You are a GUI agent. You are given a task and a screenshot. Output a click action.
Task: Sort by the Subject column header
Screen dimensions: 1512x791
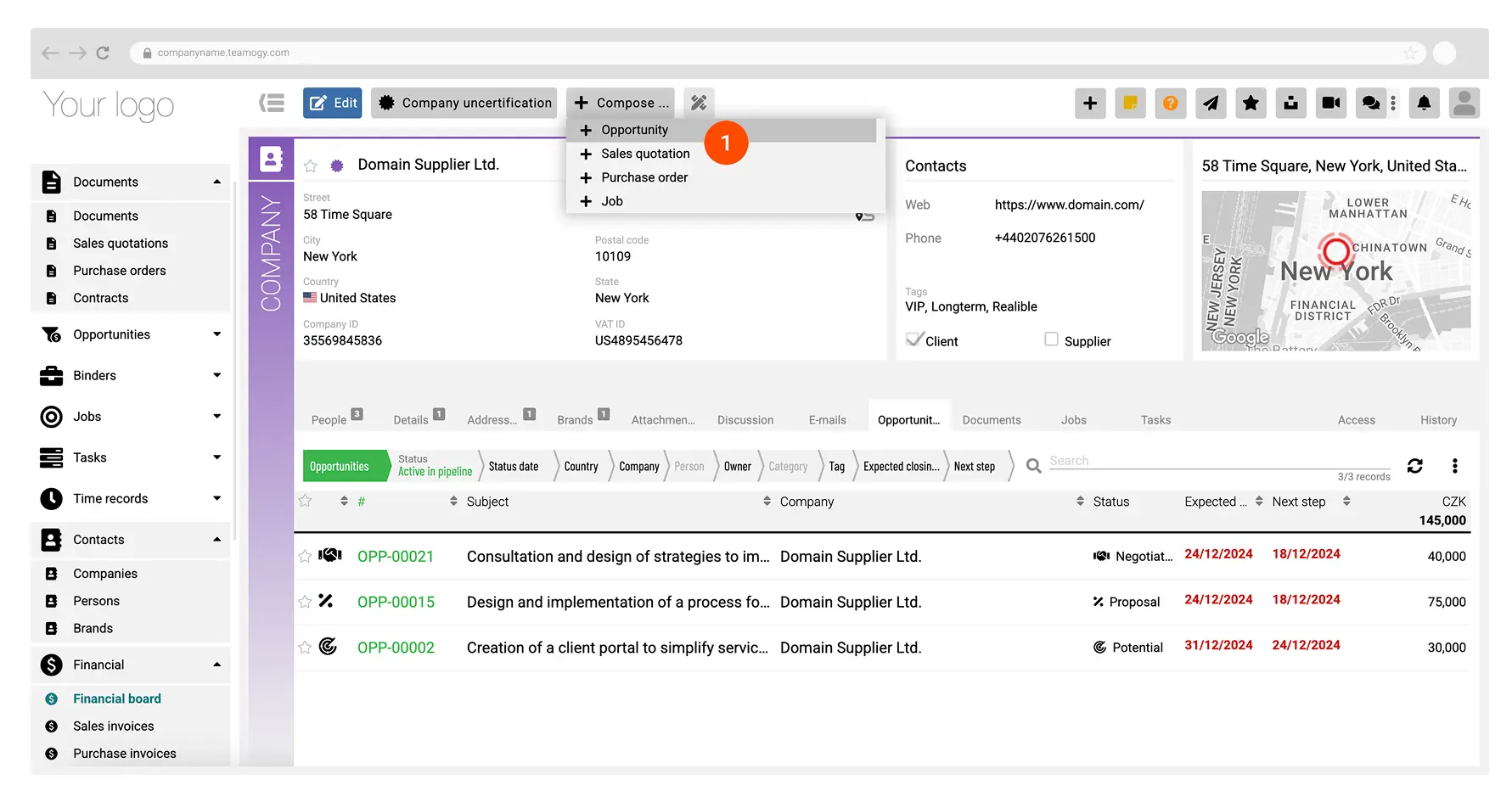click(487, 502)
